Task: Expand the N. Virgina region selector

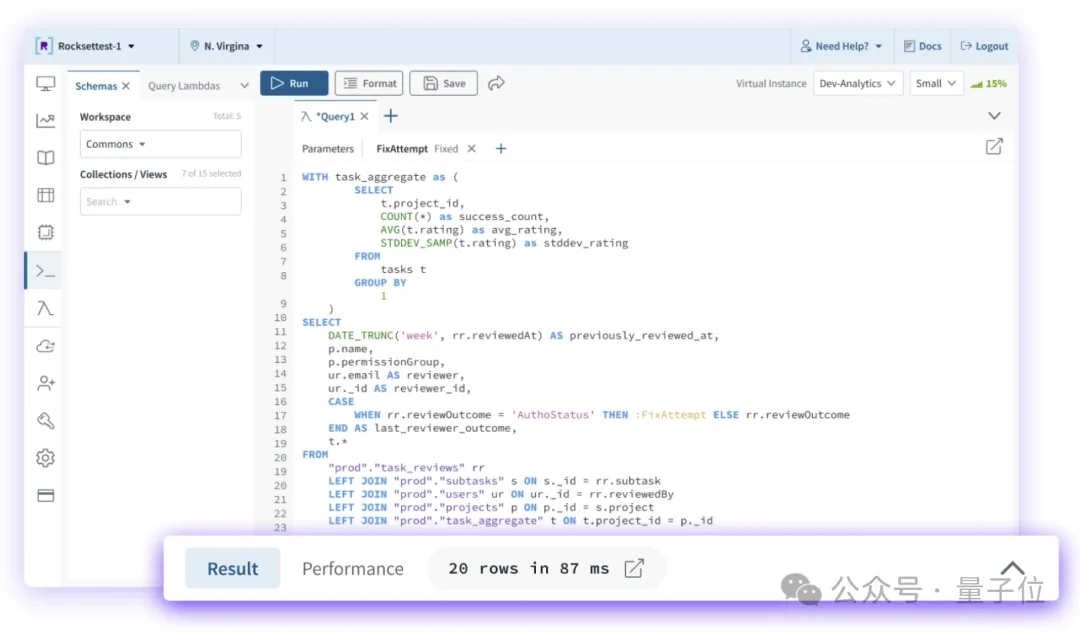Action: [x=227, y=46]
